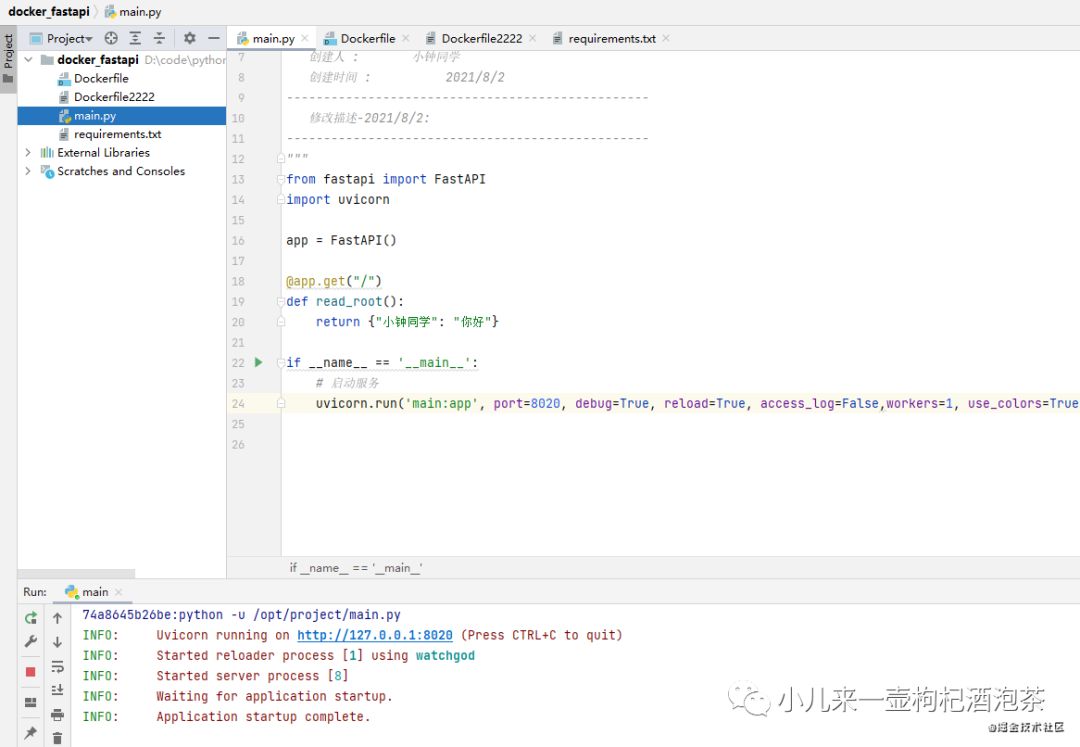This screenshot has width=1080, height=747.
Task: Click the green run gutter arrow
Action: pos(258,362)
